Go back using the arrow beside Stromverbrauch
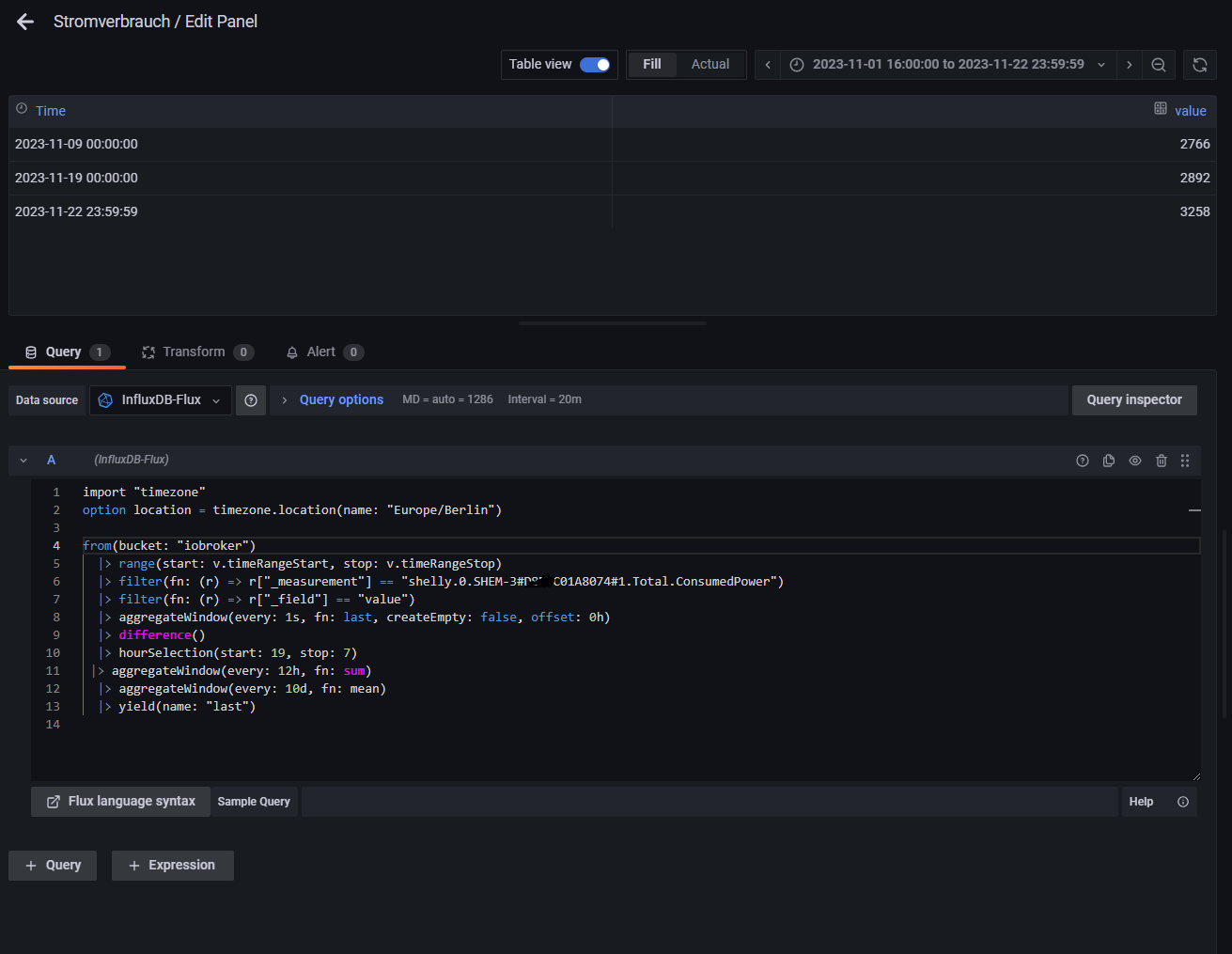Screen dimensions: 1232x954 (25, 22)
